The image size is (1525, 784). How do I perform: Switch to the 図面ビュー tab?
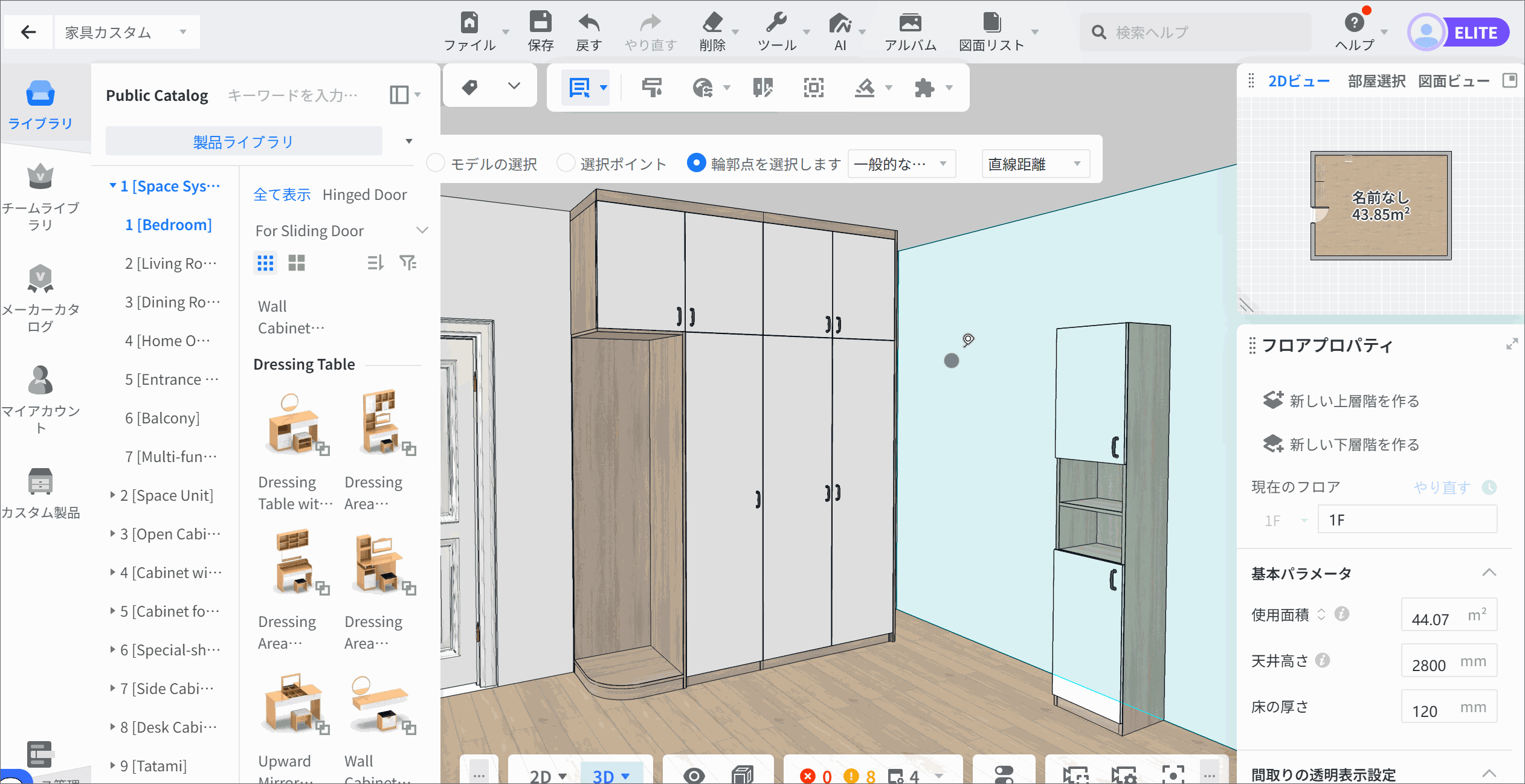pyautogui.click(x=1454, y=81)
